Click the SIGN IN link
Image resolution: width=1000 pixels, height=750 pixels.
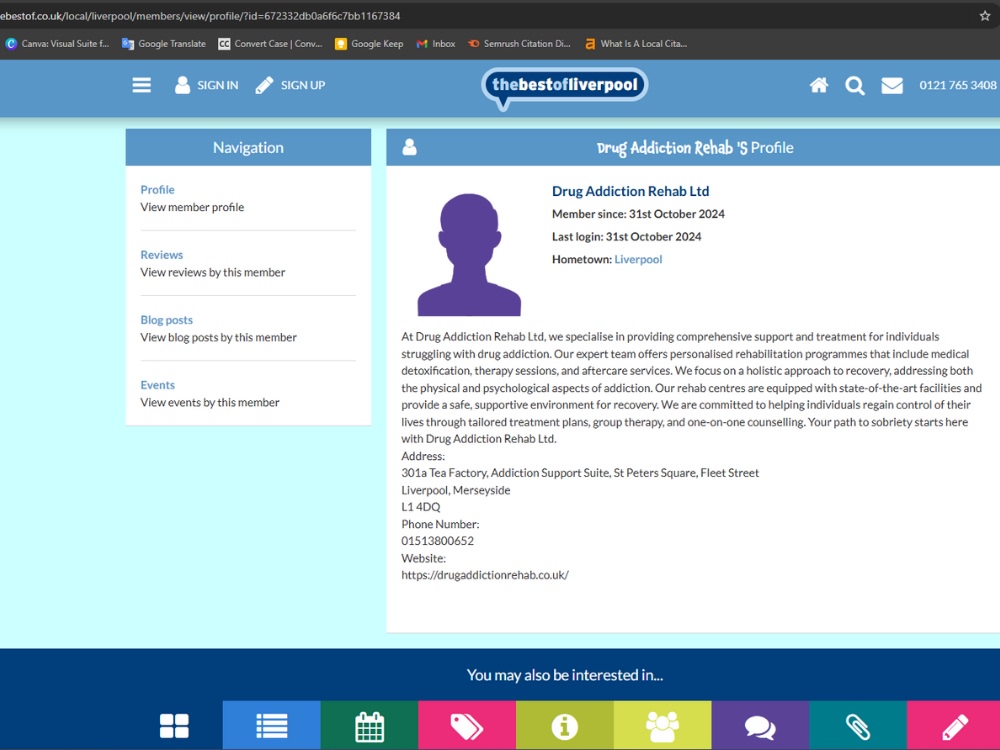[217, 85]
